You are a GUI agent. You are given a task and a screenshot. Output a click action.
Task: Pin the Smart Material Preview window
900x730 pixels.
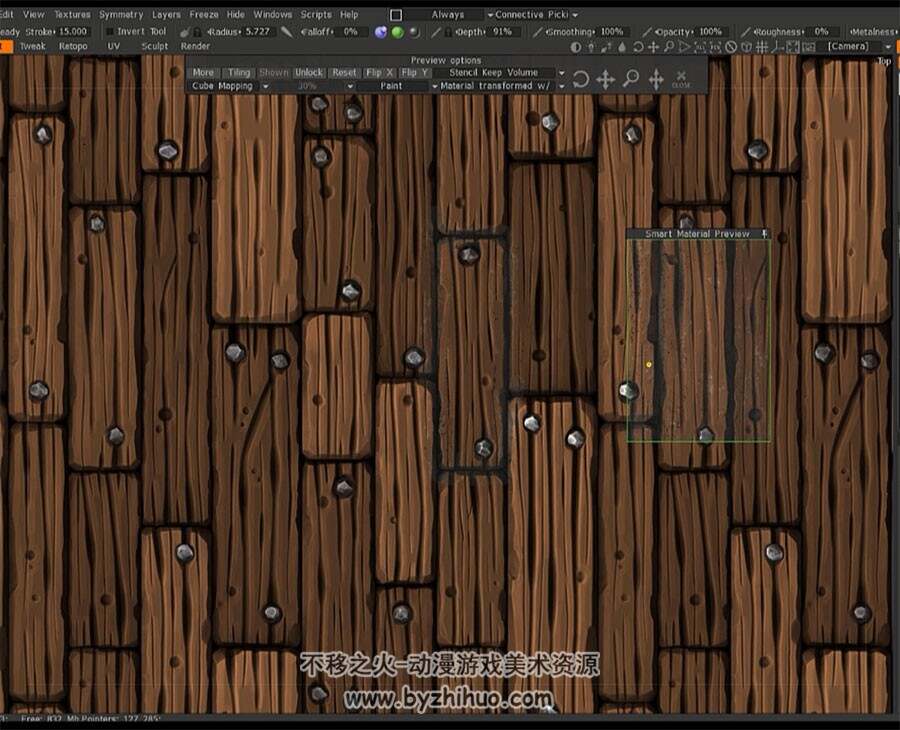pos(764,234)
